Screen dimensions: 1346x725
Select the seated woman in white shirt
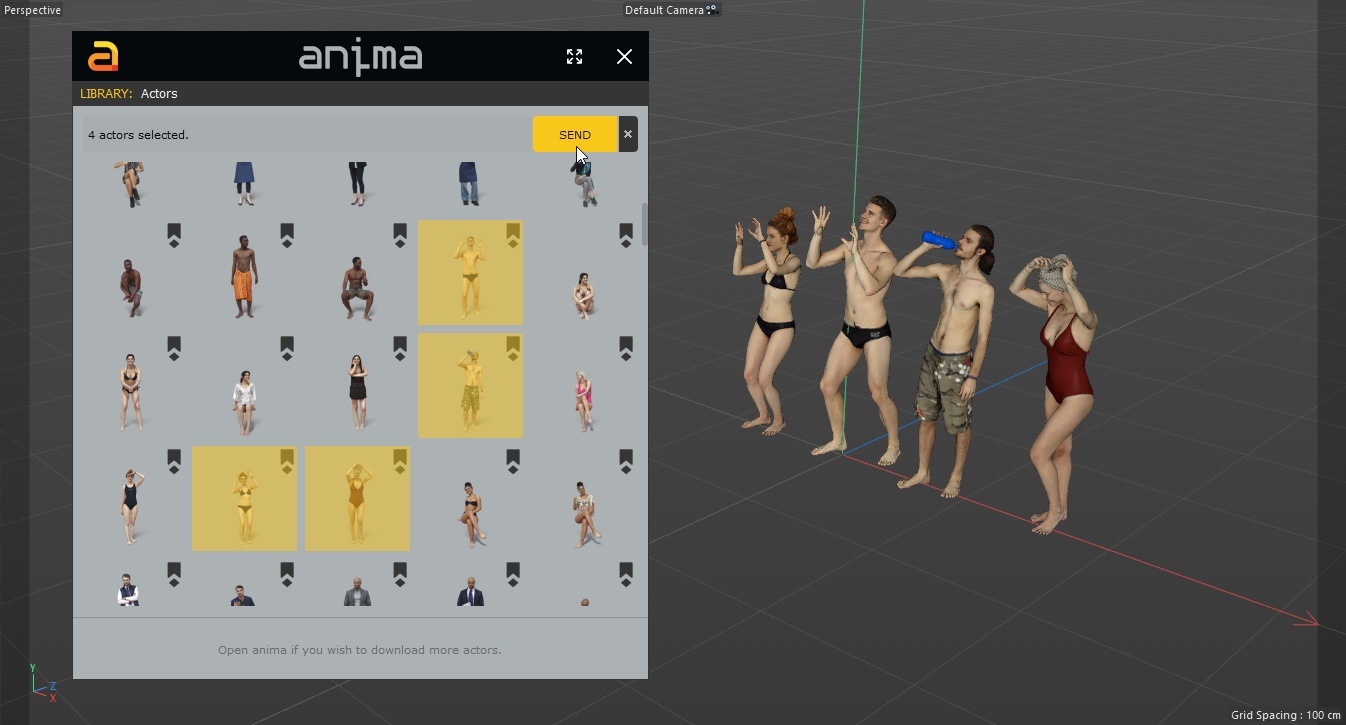(244, 402)
